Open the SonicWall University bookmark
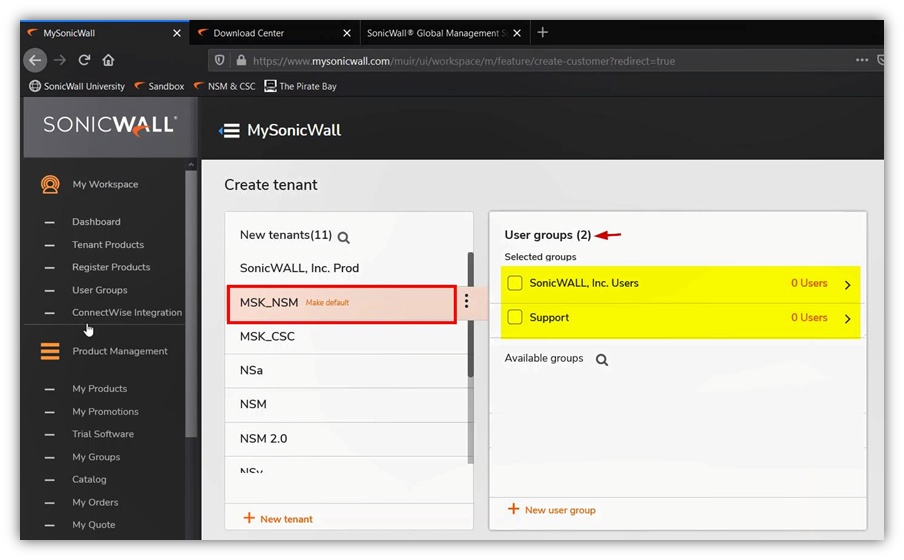The image size is (904, 560). pos(77,86)
